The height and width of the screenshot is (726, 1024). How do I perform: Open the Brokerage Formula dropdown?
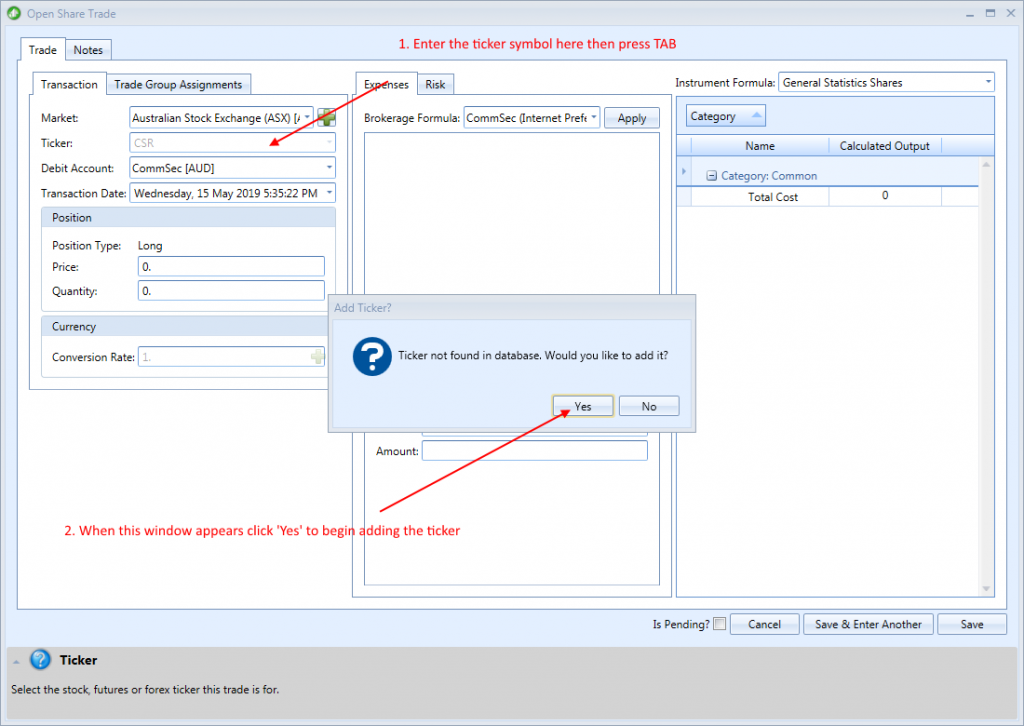click(x=594, y=118)
